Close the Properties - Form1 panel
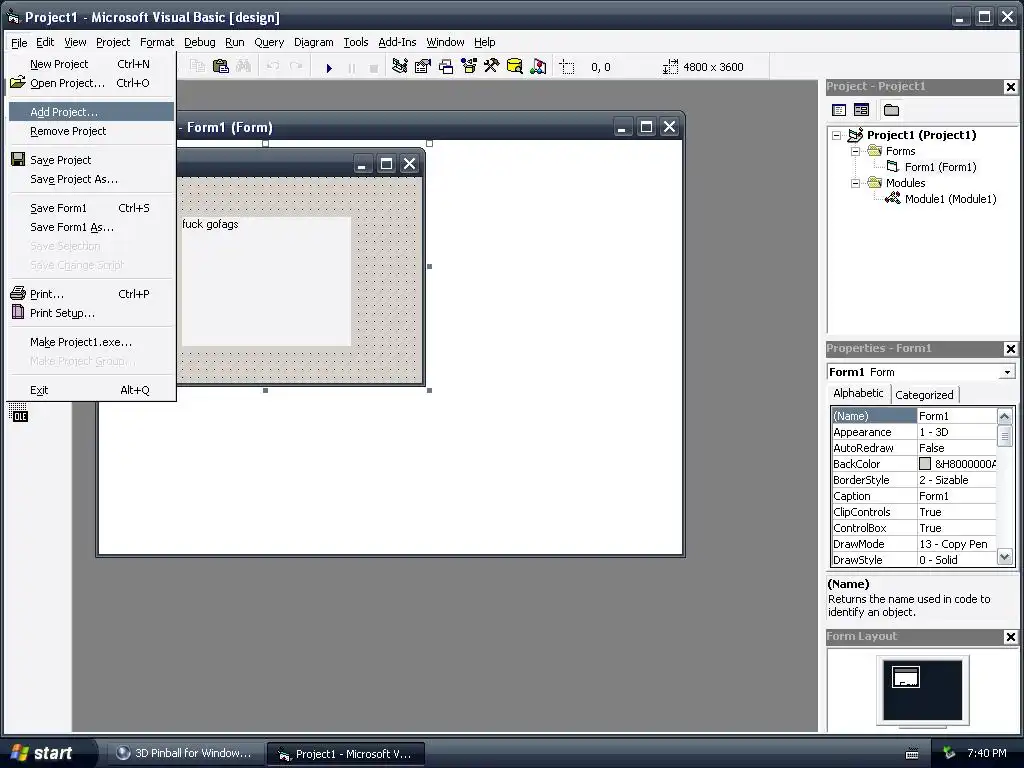Viewport: 1024px width, 768px height. tap(1010, 349)
